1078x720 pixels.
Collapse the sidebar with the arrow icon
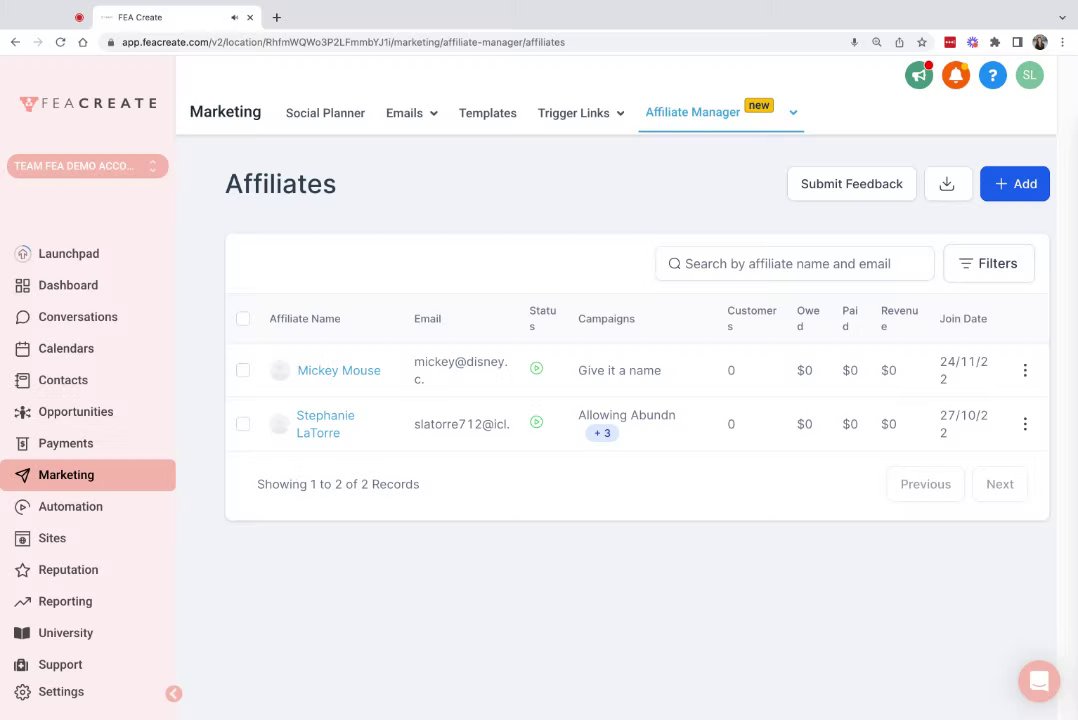pos(174,693)
